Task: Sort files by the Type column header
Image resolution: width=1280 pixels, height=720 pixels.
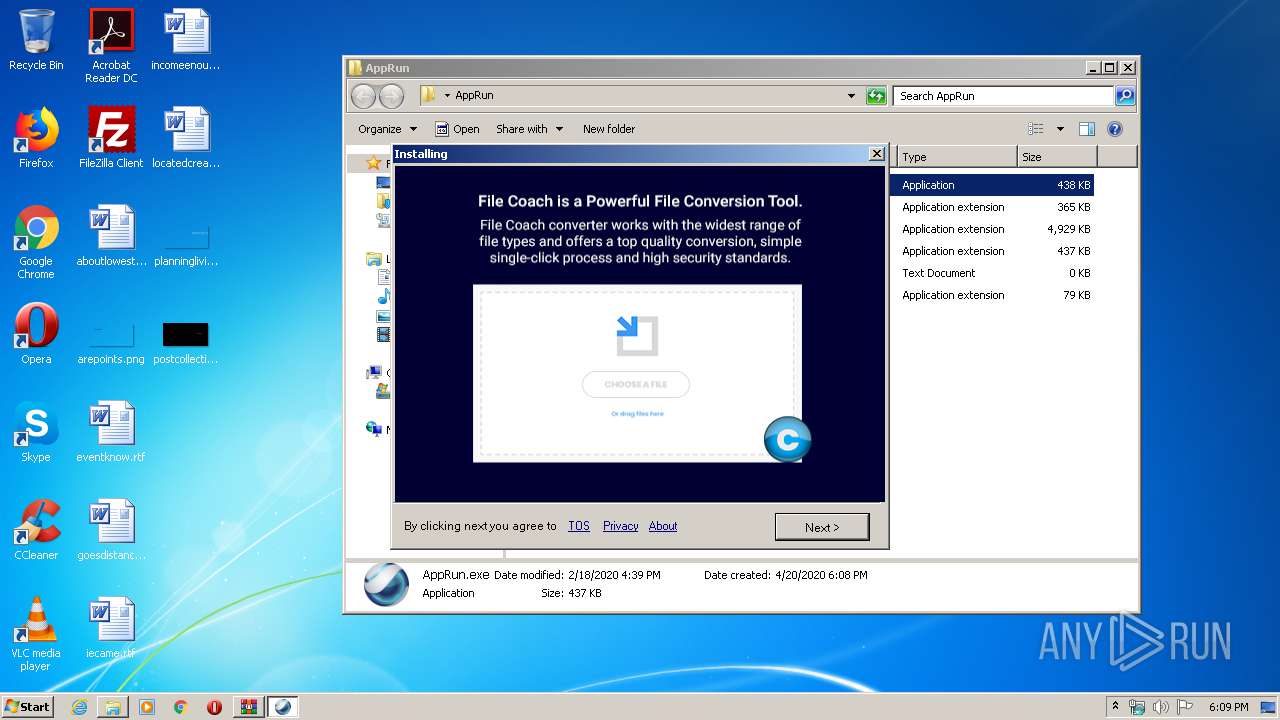Action: pyautogui.click(x=957, y=157)
